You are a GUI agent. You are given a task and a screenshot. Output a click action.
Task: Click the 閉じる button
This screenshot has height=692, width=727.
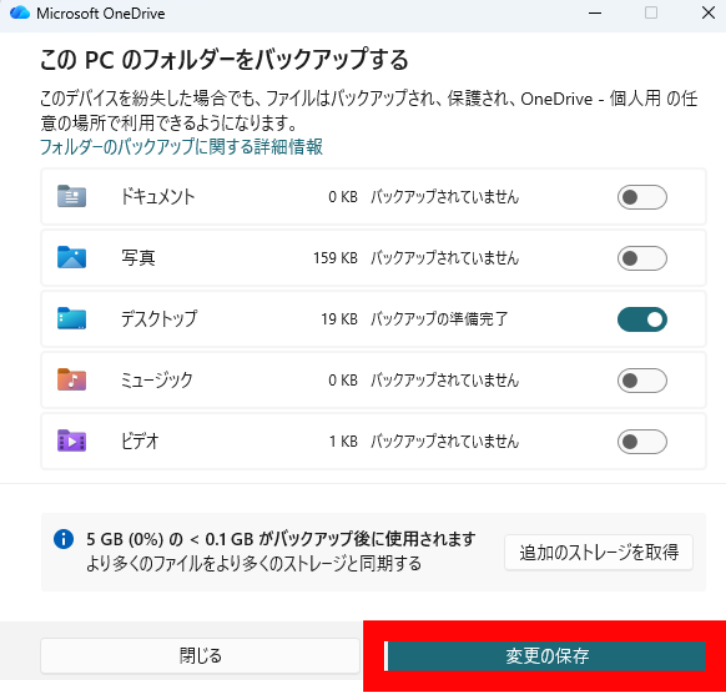[x=200, y=656]
